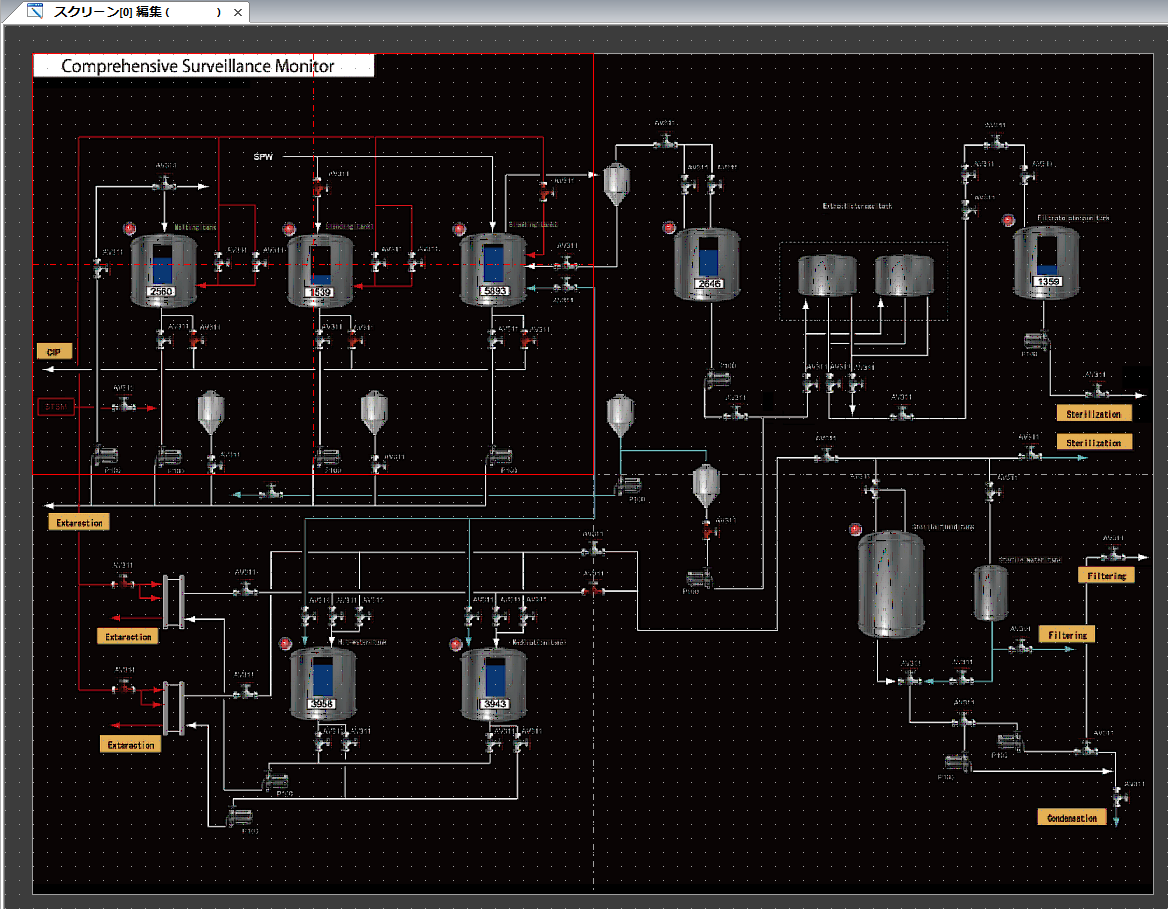This screenshot has height=909, width=1168.
Task: Click the tank with value 3943
Action: (494, 684)
